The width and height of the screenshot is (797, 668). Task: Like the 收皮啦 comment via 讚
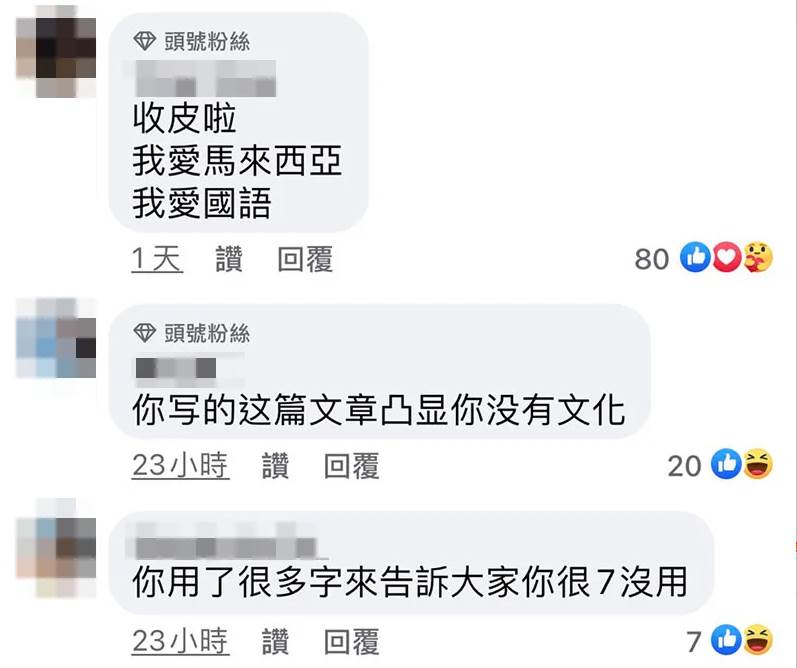tap(229, 259)
